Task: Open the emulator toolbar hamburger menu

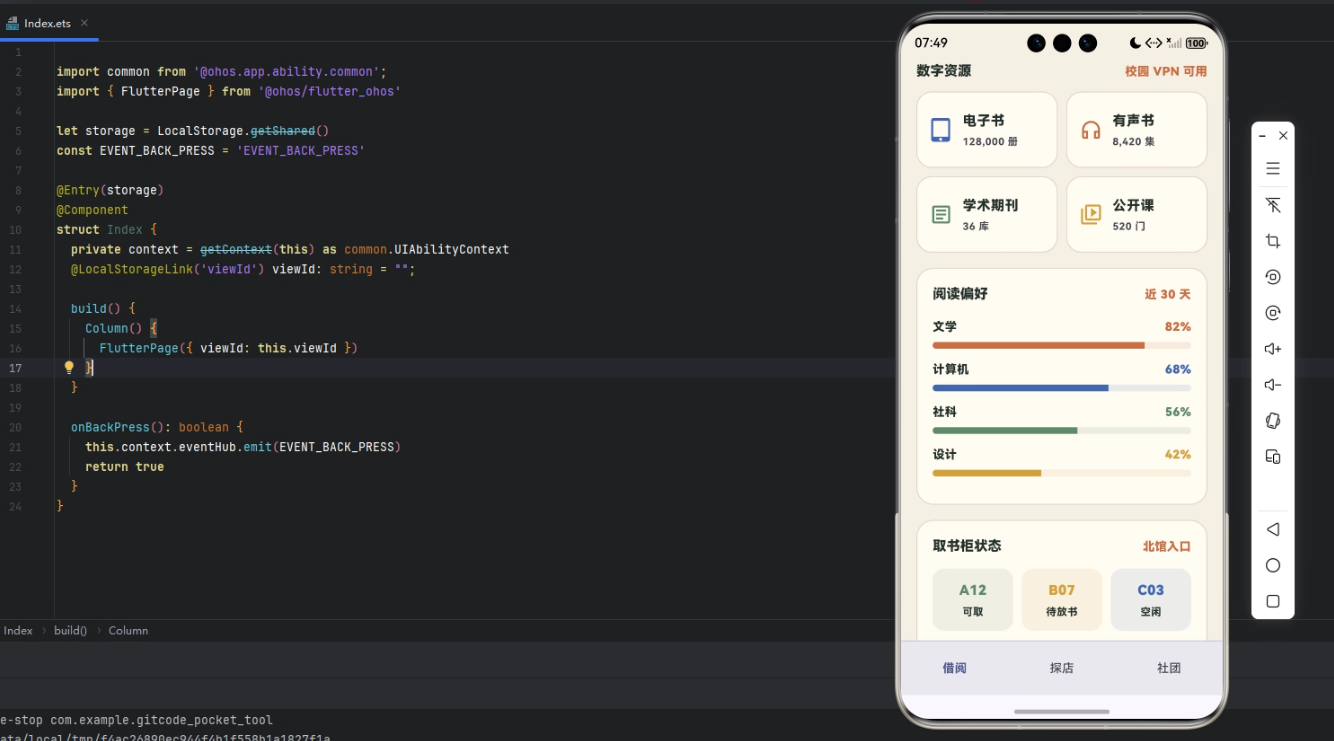Action: [1273, 169]
